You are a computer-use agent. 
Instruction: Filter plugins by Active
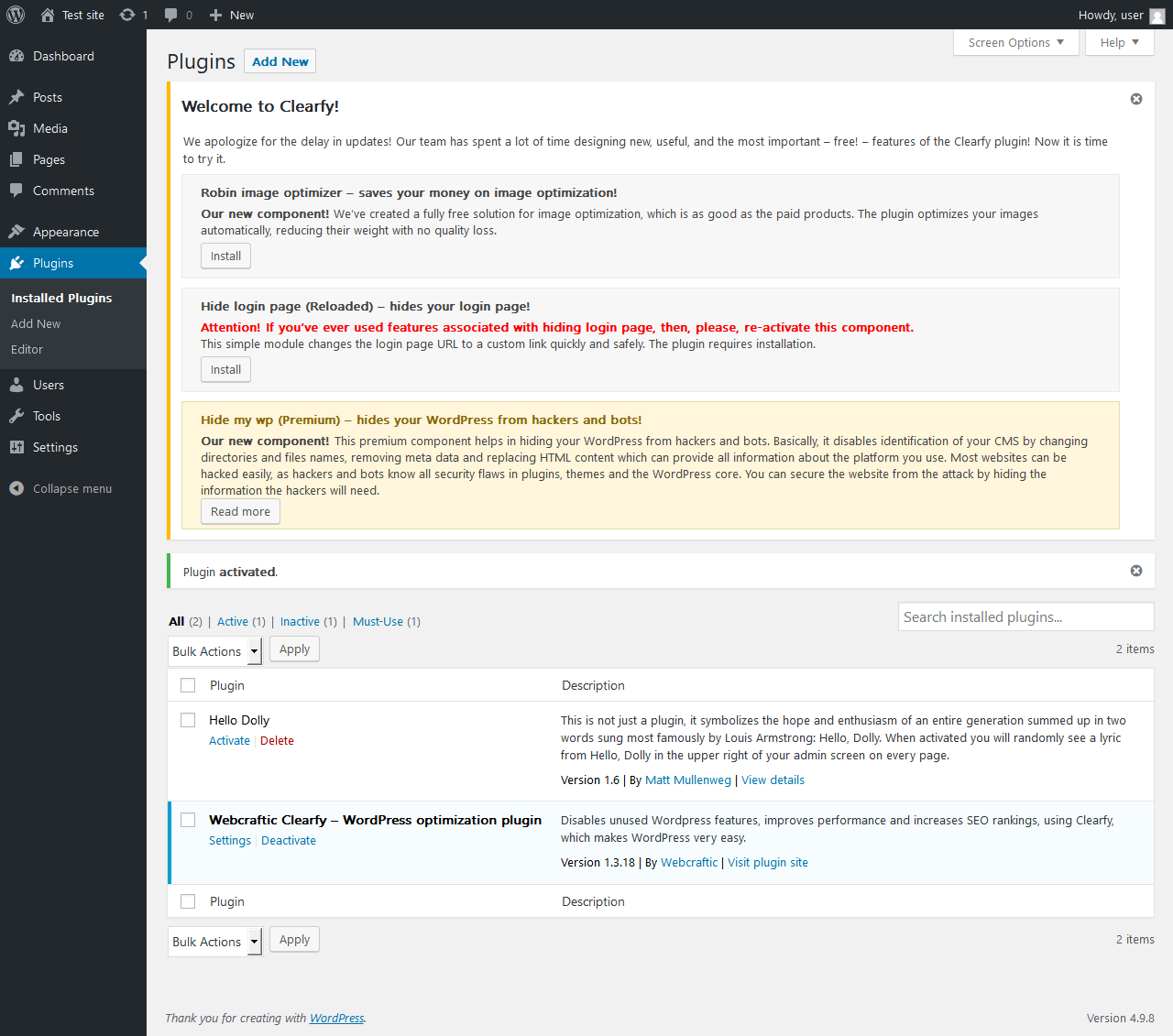coord(233,621)
